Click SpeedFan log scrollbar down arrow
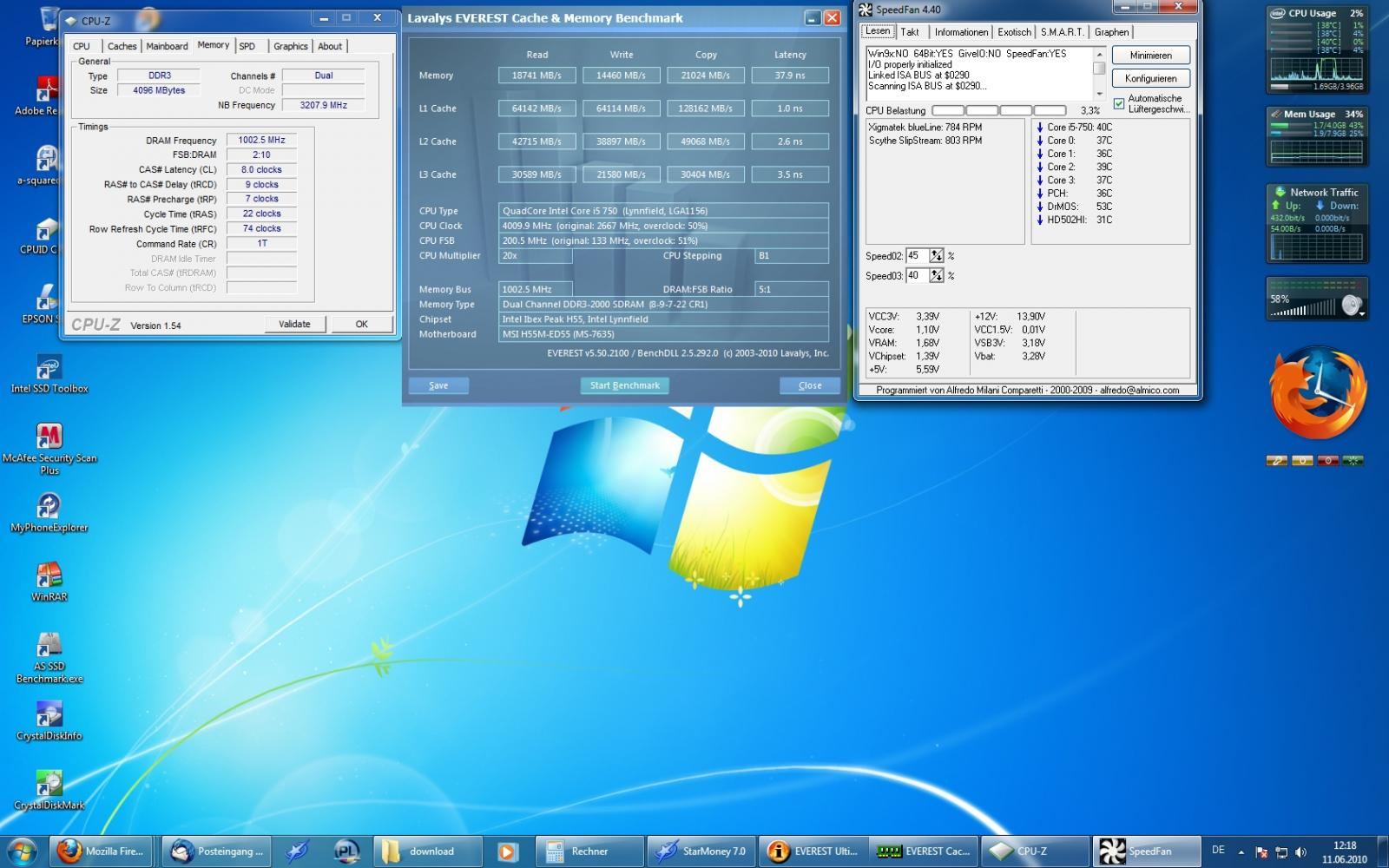Screen dimensions: 1389x868 [x=1099, y=94]
